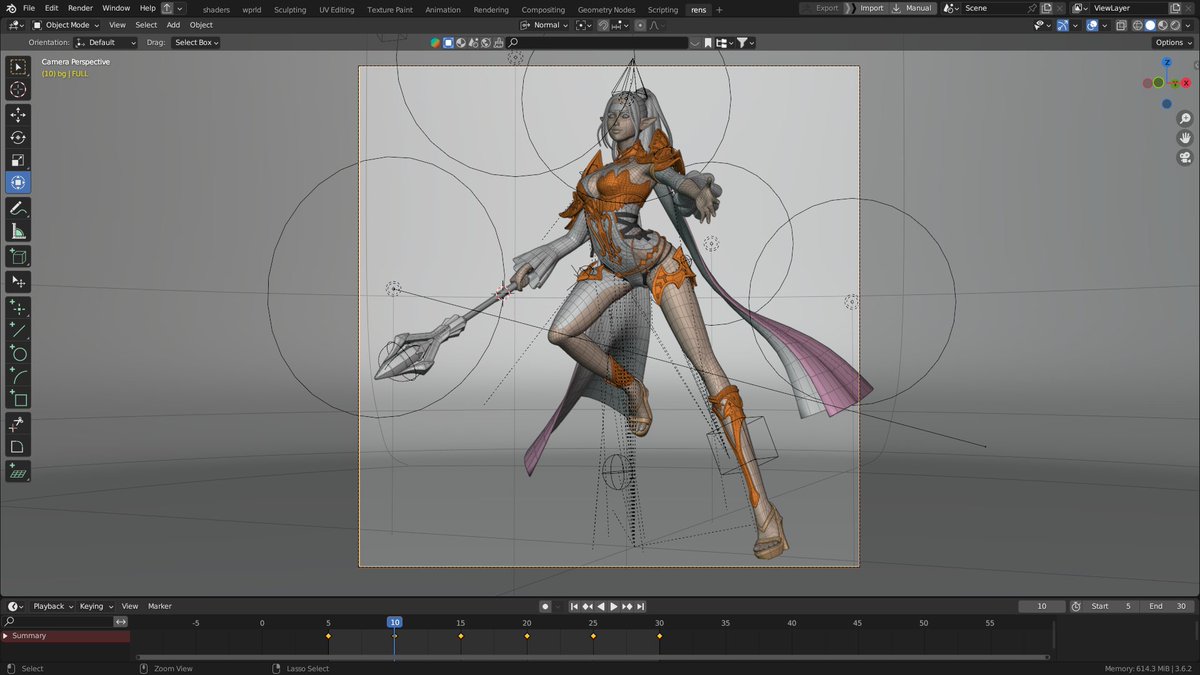Create a new scene with the icon beside the Scene field
The width and height of the screenshot is (1200, 675).
pyautogui.click(x=1047, y=8)
